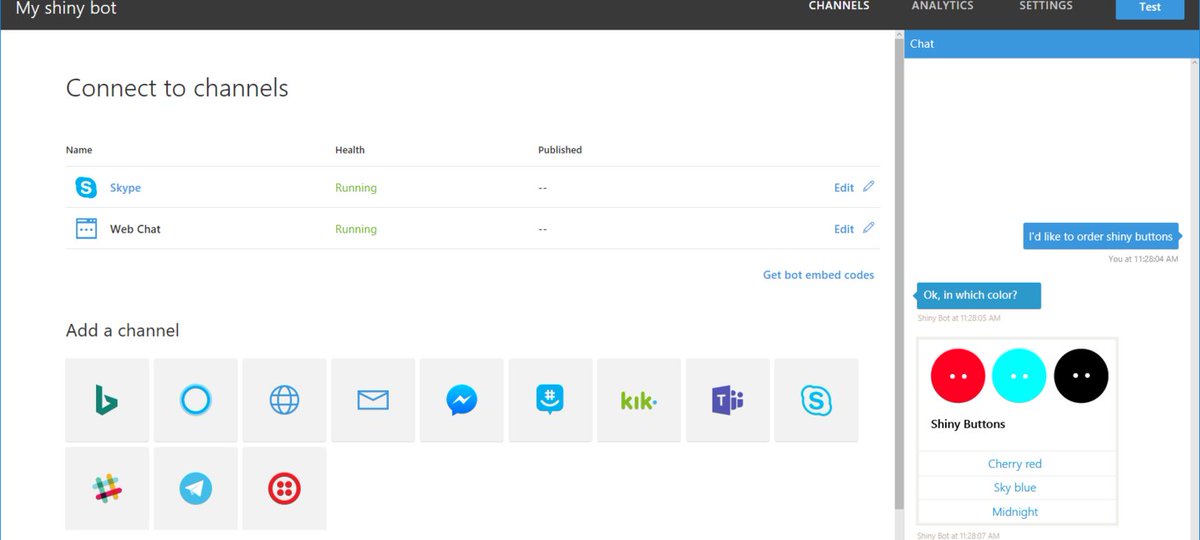
Task: Add the Skype channel tile
Action: [816, 400]
